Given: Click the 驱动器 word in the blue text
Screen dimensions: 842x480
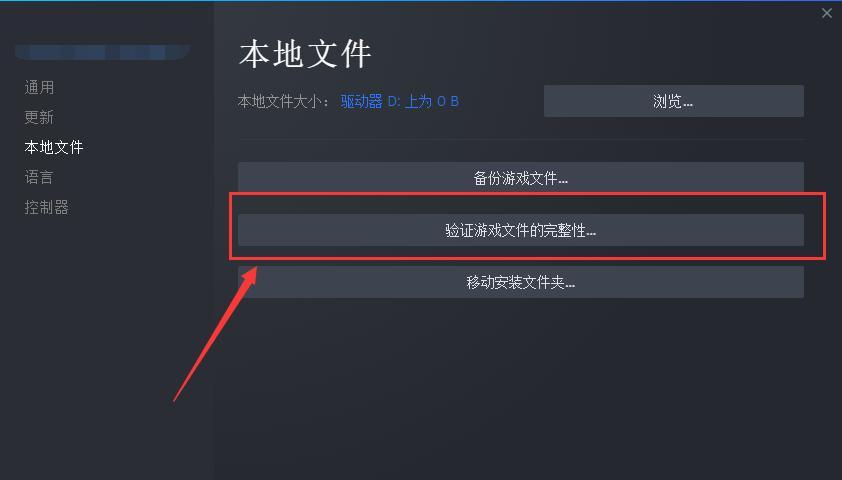Looking at the screenshot, I should pos(361,101).
